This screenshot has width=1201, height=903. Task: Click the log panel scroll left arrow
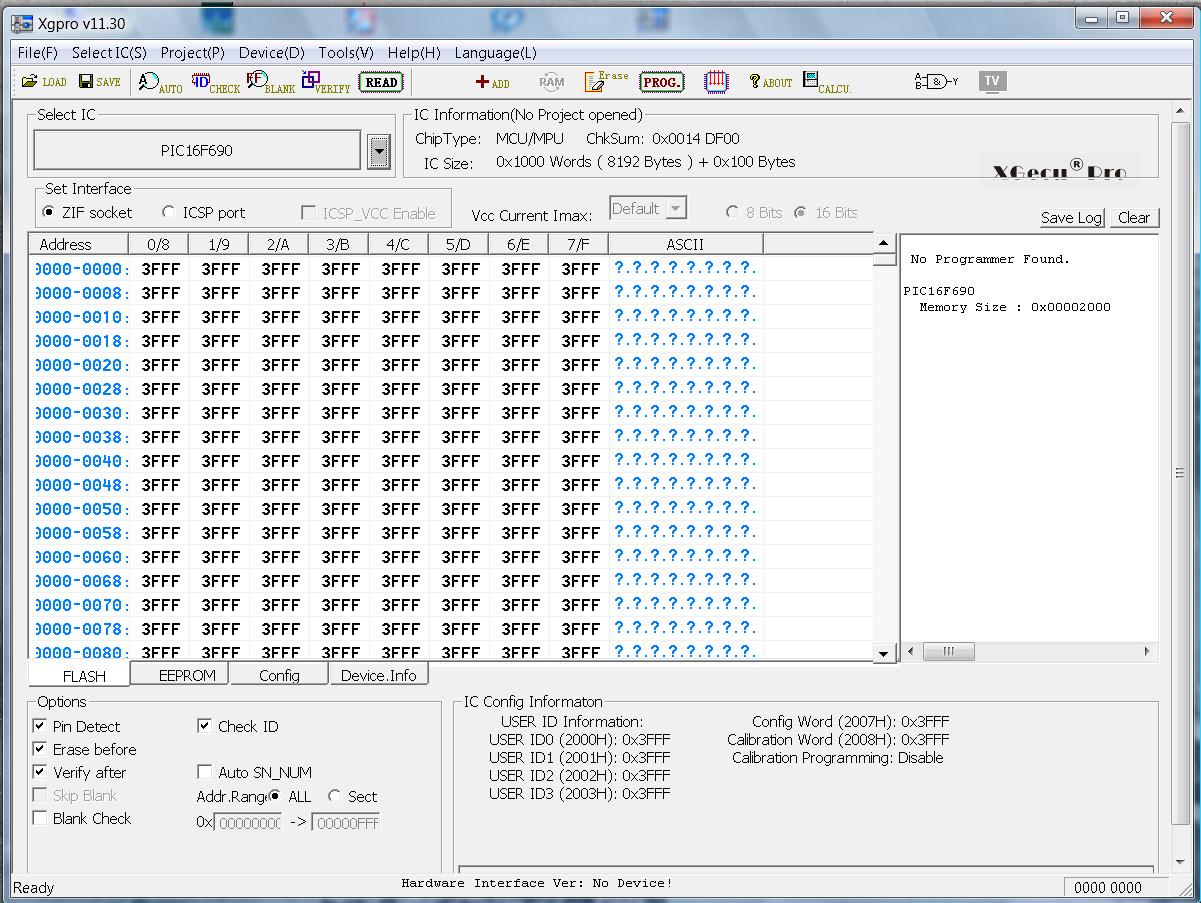click(911, 651)
